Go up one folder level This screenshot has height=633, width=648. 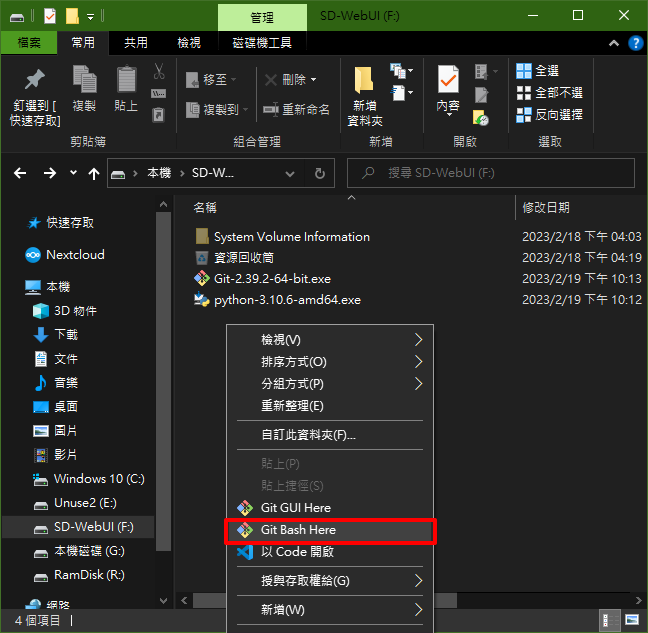(x=94, y=174)
